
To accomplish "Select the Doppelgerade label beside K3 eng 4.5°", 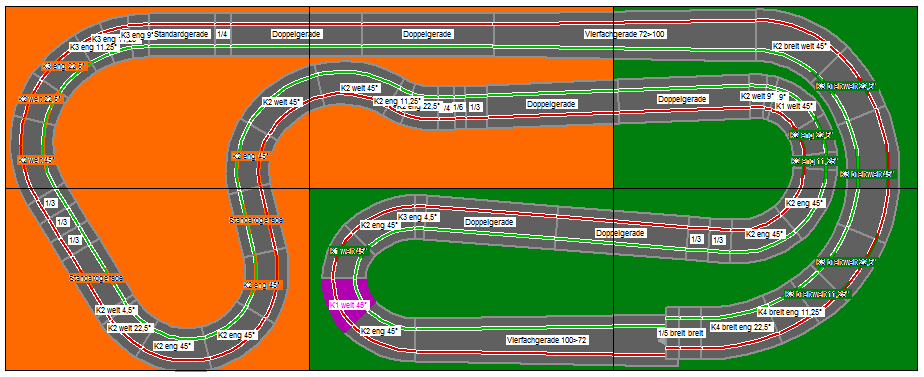I will (x=490, y=222).
